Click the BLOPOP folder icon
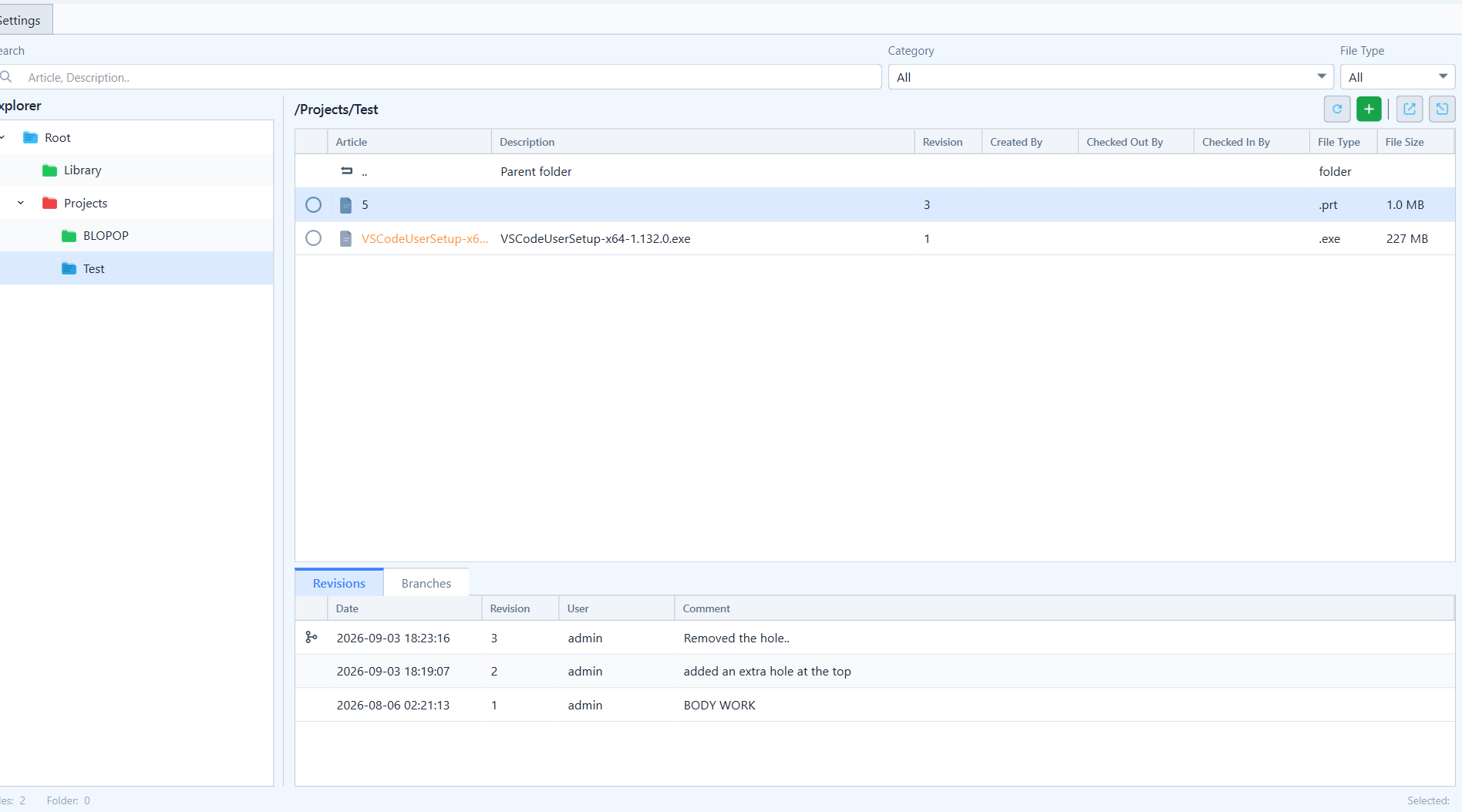 (x=69, y=236)
